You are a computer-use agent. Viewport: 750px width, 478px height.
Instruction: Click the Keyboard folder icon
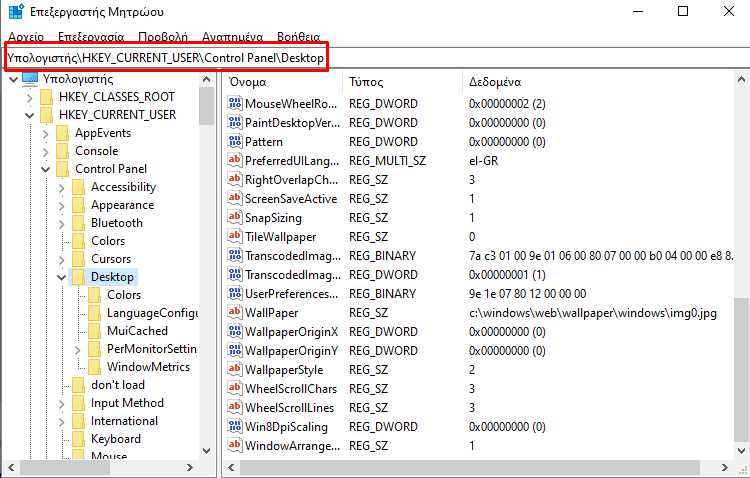coord(78,439)
